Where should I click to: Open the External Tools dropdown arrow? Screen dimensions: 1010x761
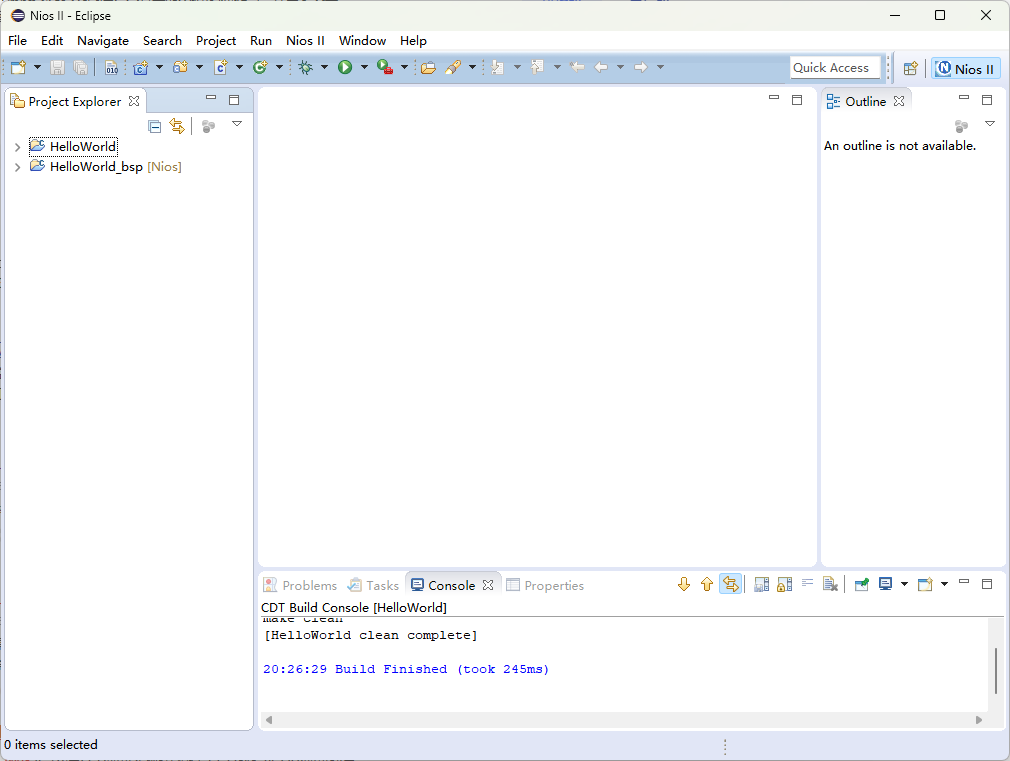404,67
